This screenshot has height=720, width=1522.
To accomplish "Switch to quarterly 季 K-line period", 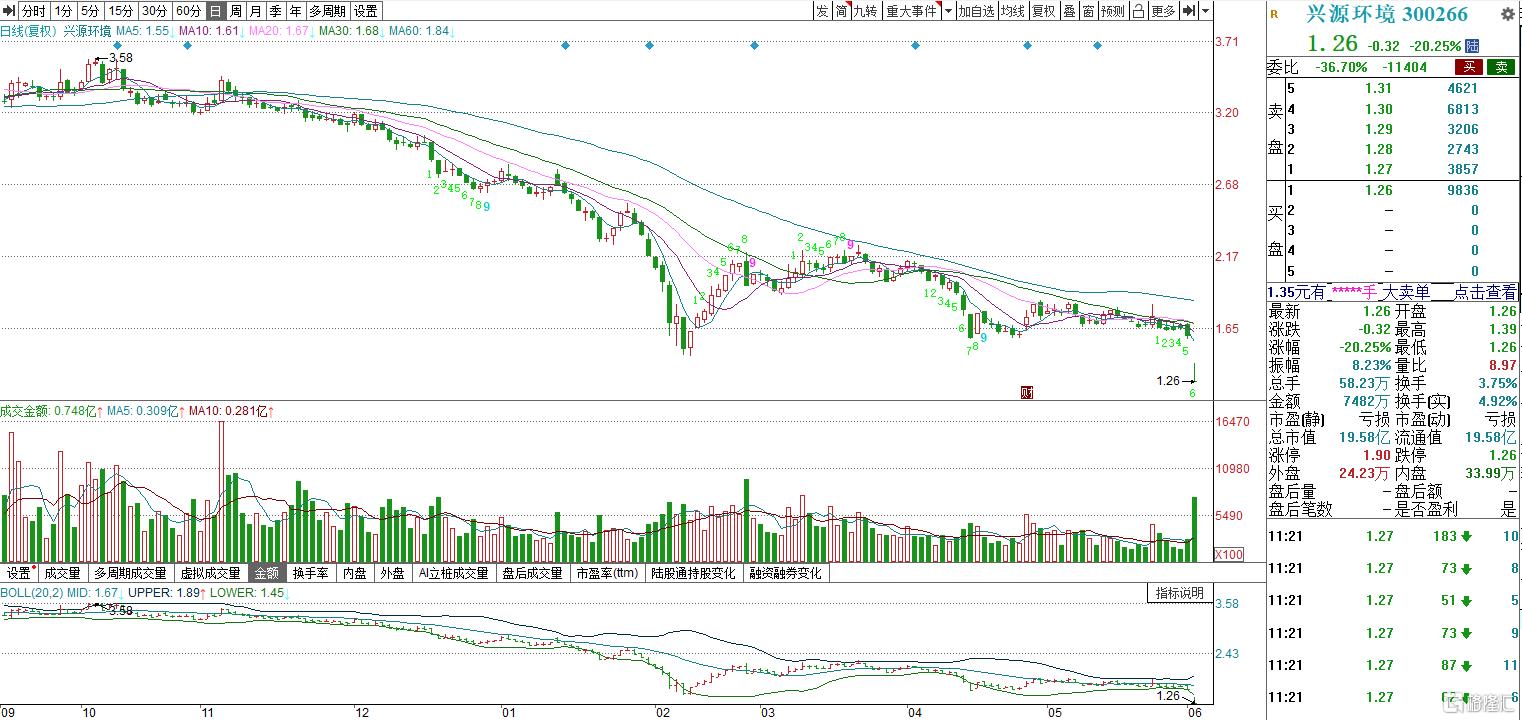I will point(276,11).
